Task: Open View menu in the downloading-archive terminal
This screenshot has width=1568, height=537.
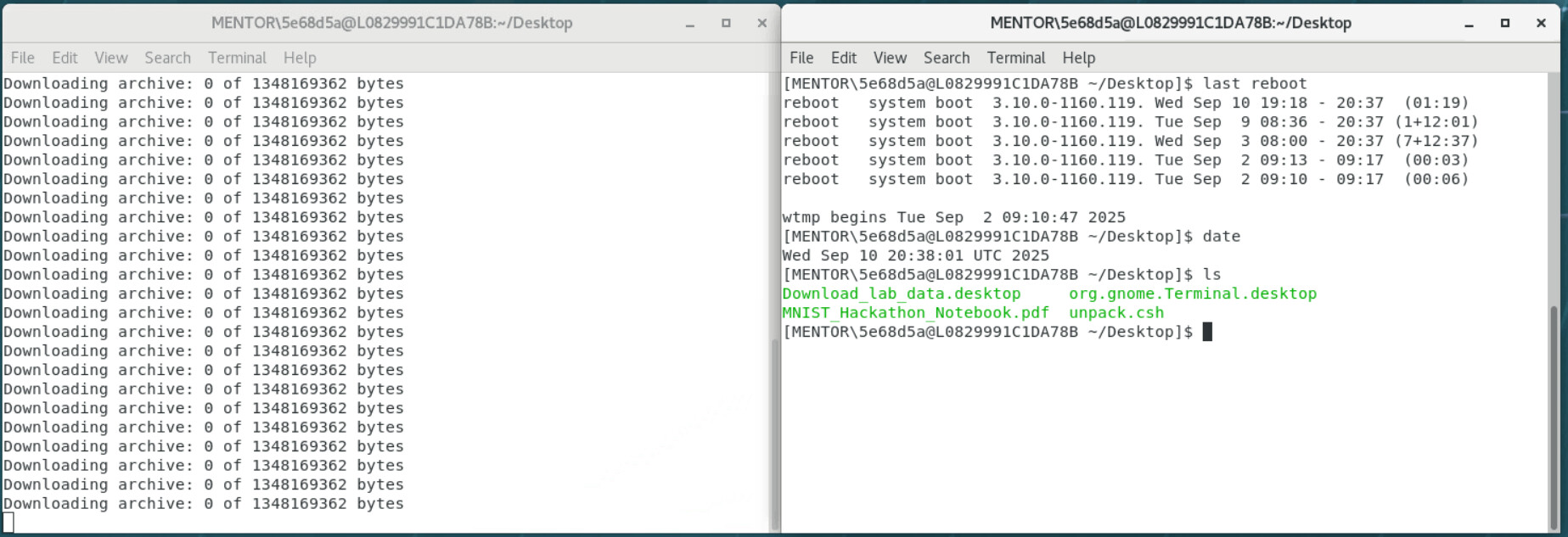Action: click(111, 58)
